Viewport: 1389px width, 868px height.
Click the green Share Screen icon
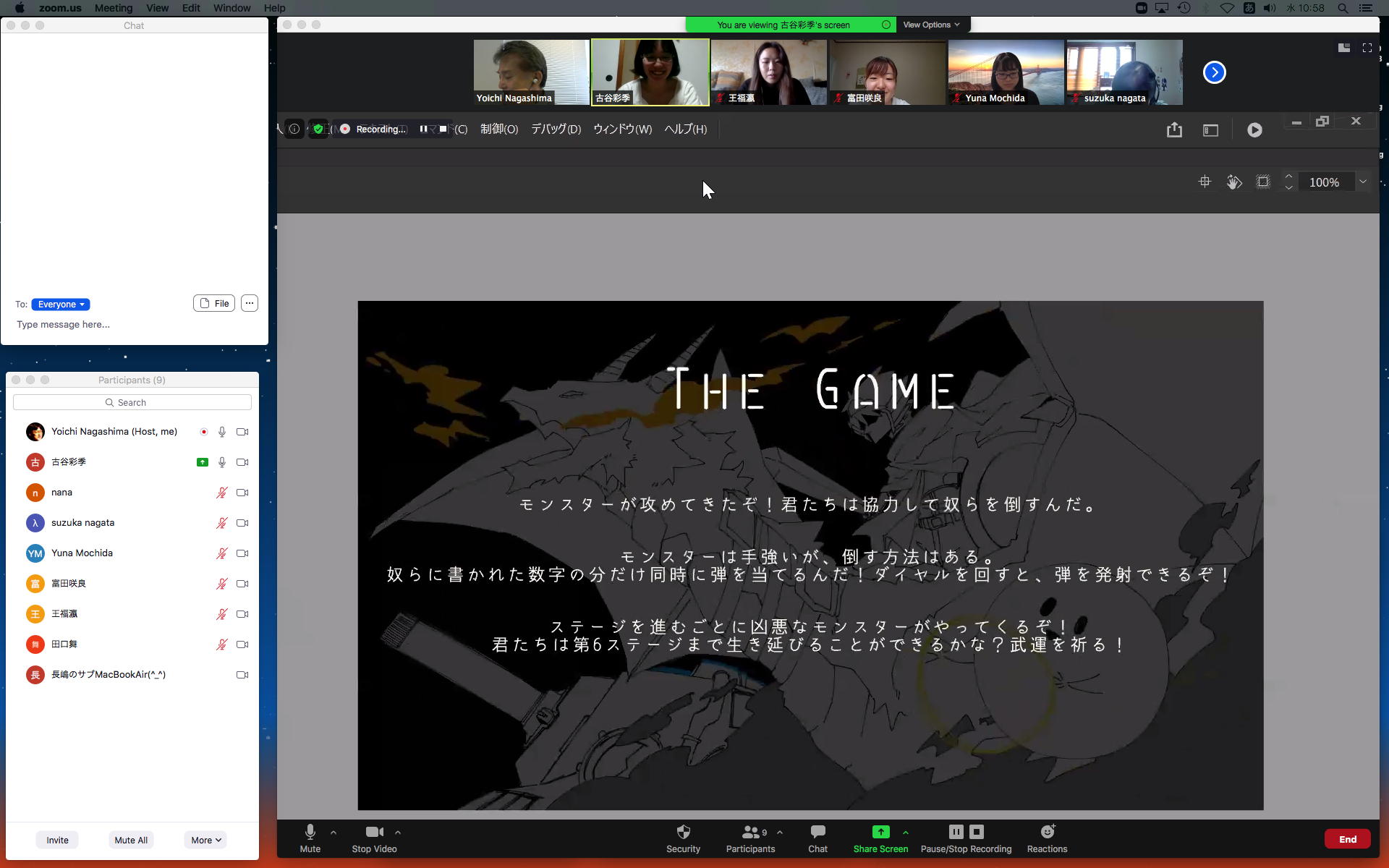tap(880, 833)
